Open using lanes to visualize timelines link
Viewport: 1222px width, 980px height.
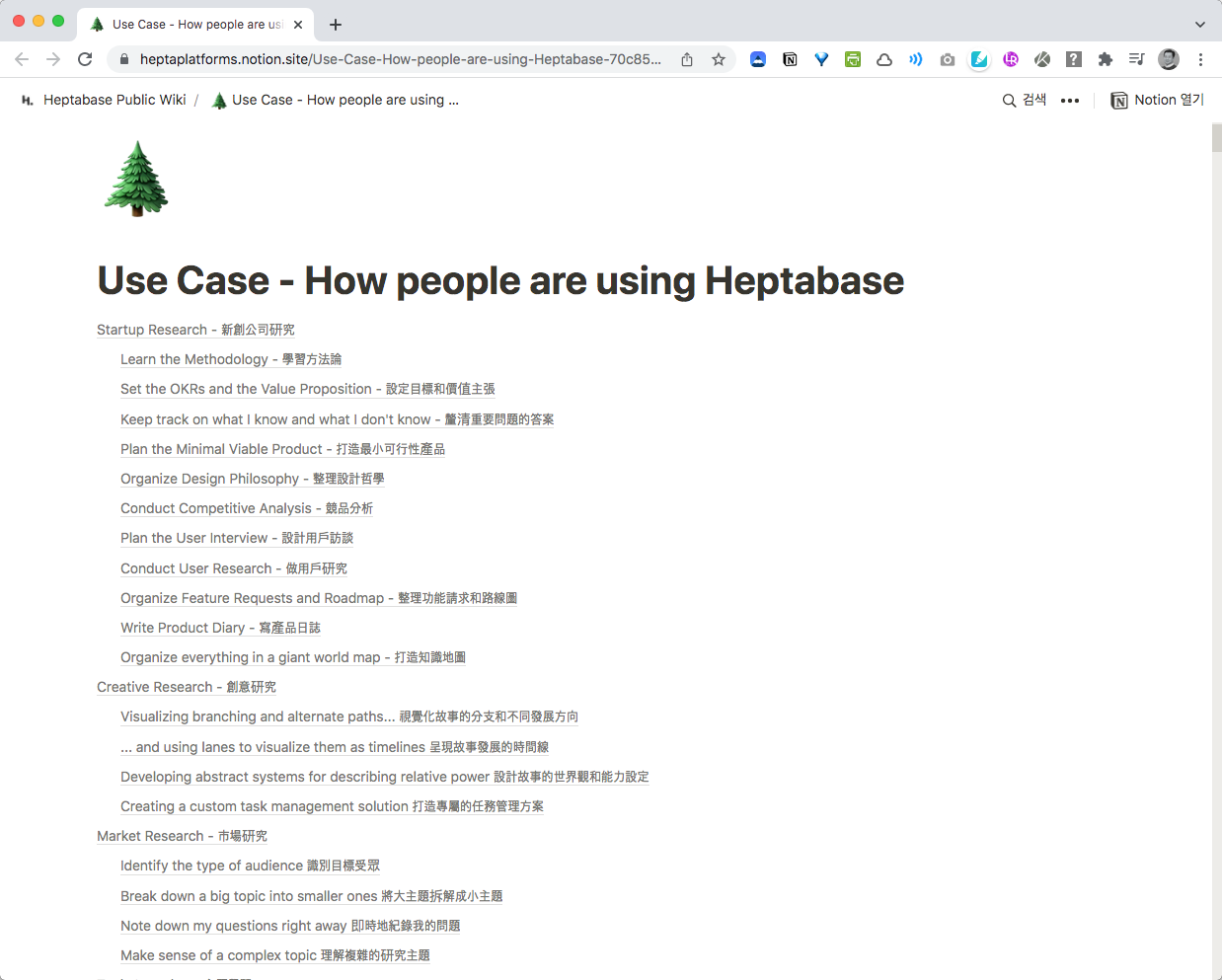coord(335,747)
